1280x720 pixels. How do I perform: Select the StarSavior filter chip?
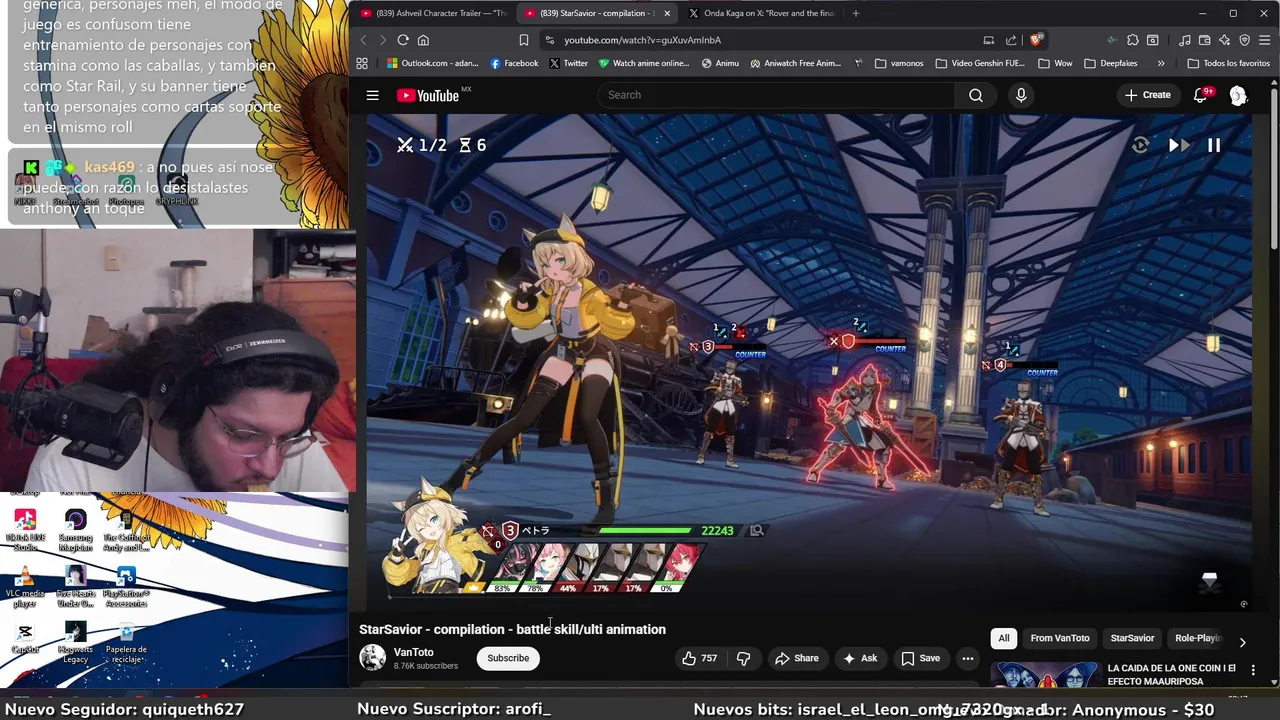coord(1132,638)
